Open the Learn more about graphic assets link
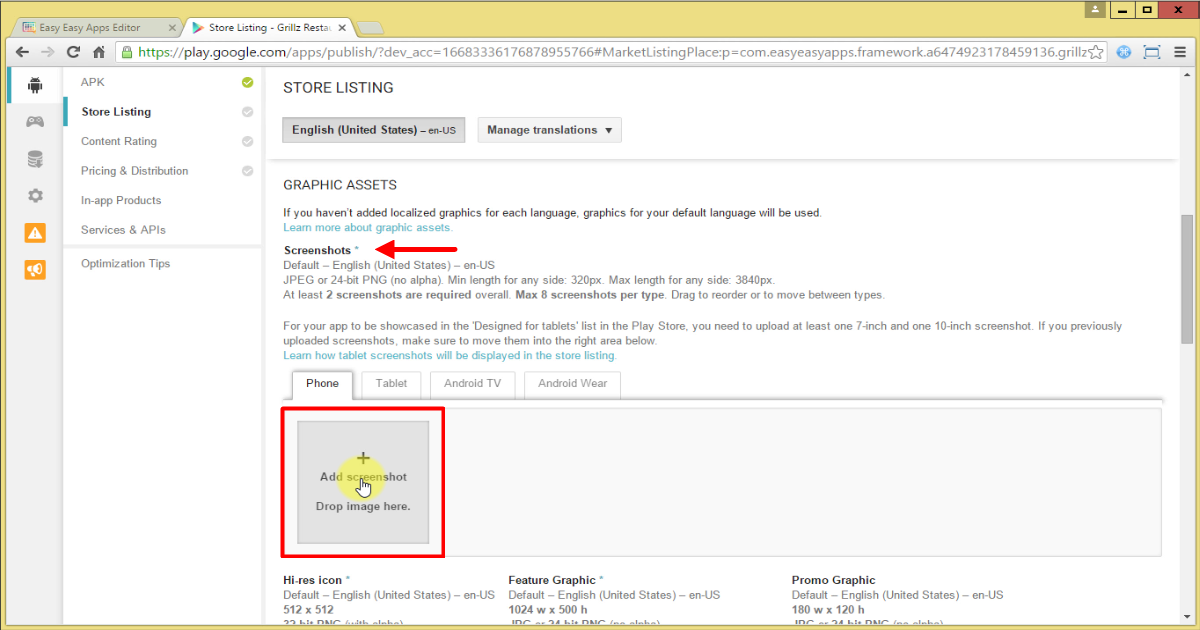This screenshot has width=1200, height=630. tap(367, 227)
